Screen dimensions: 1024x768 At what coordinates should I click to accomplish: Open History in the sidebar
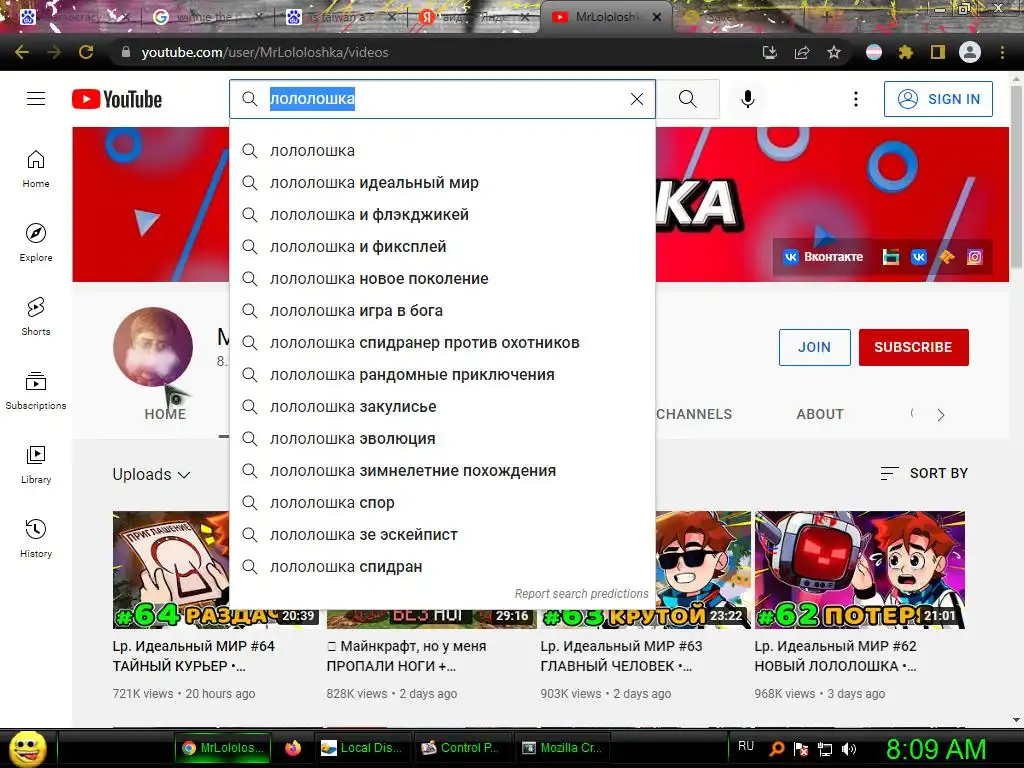click(x=36, y=539)
